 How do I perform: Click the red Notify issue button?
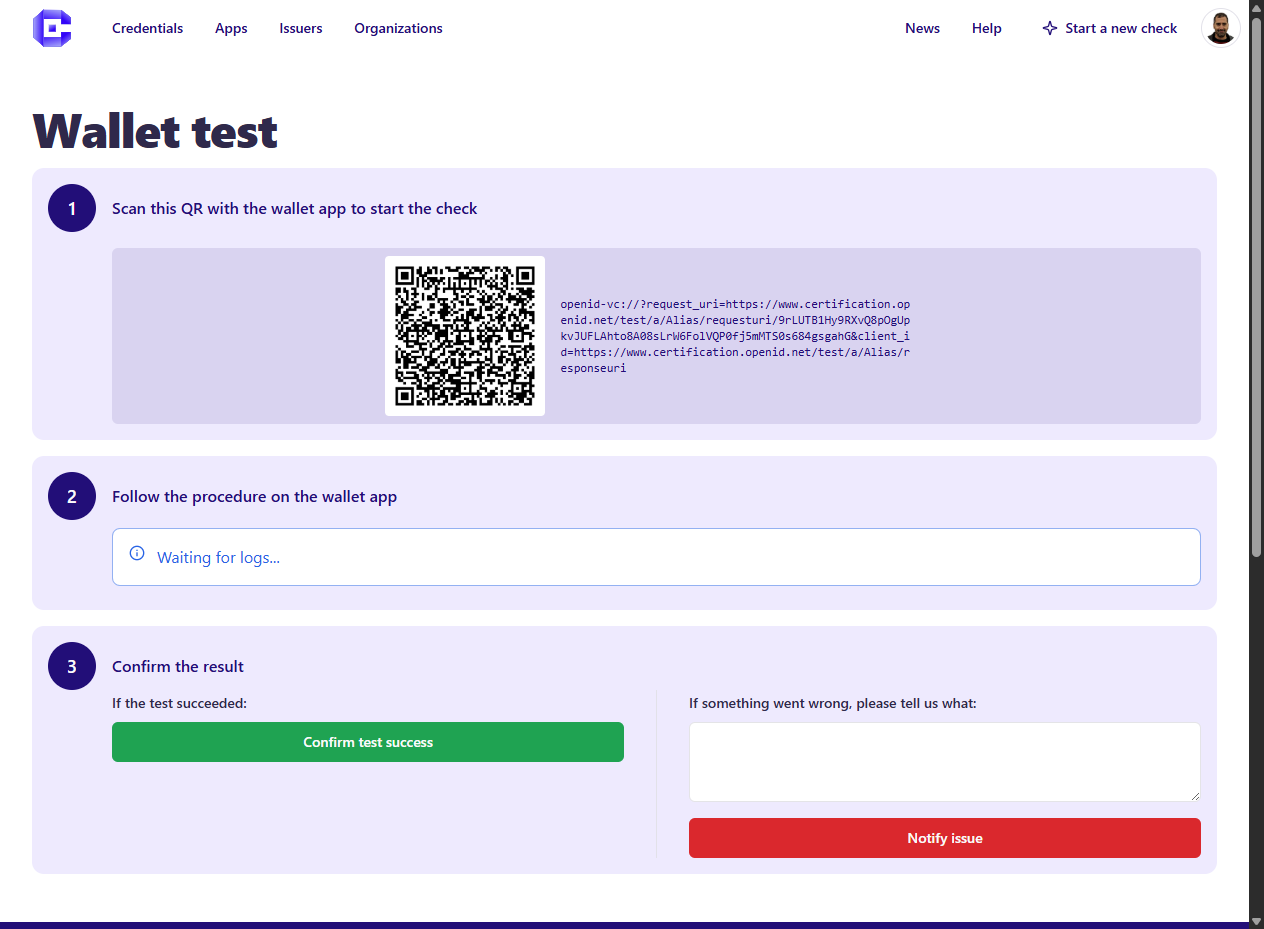945,838
